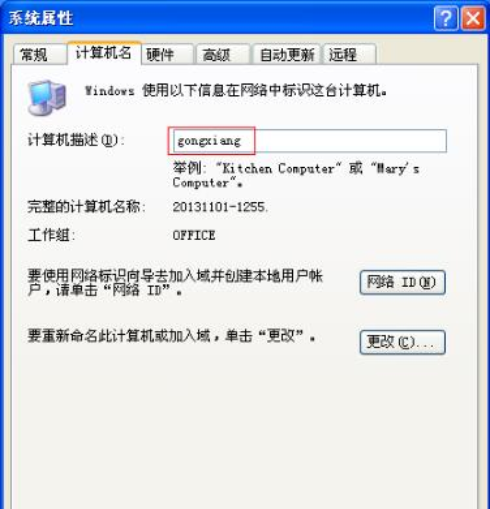Click the 完整的计算机名称 label
This screenshot has height=509, width=490.
coord(86,207)
